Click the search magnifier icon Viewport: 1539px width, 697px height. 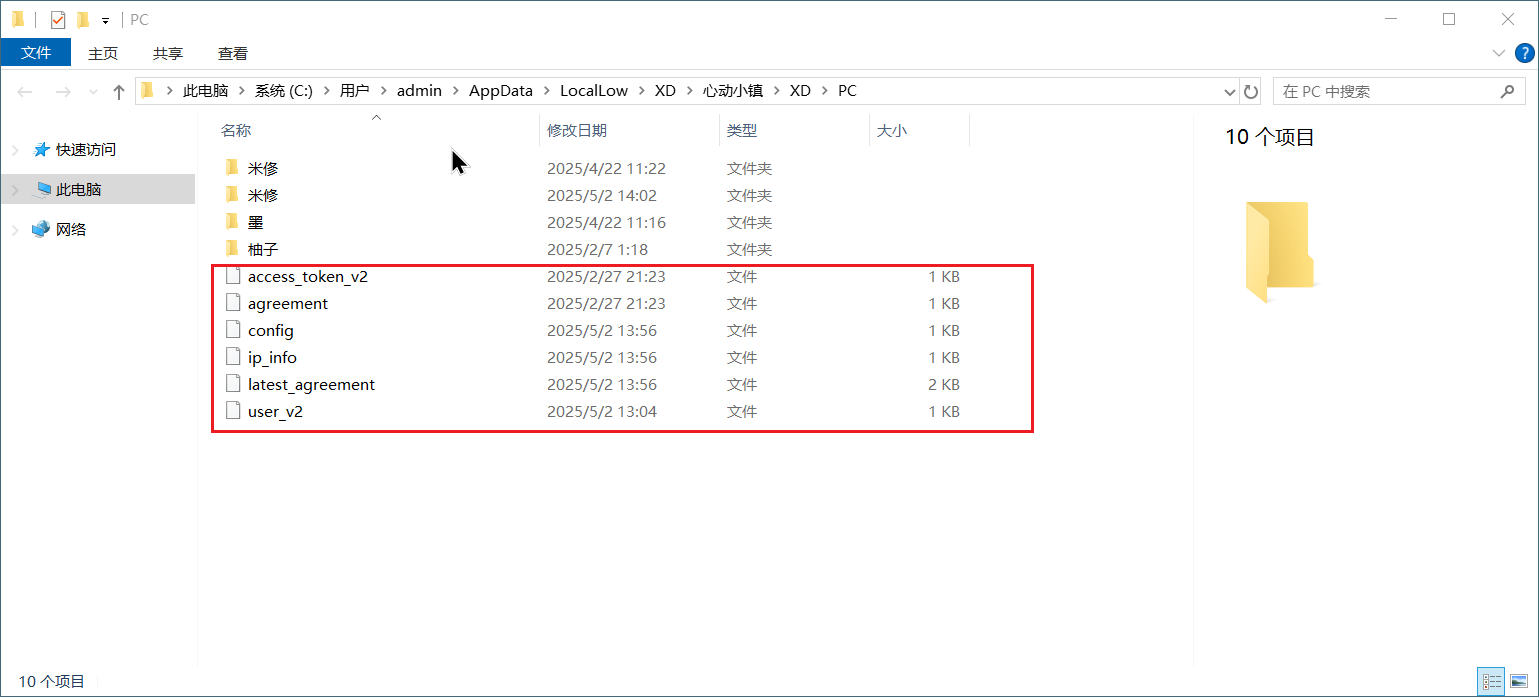(x=1506, y=91)
